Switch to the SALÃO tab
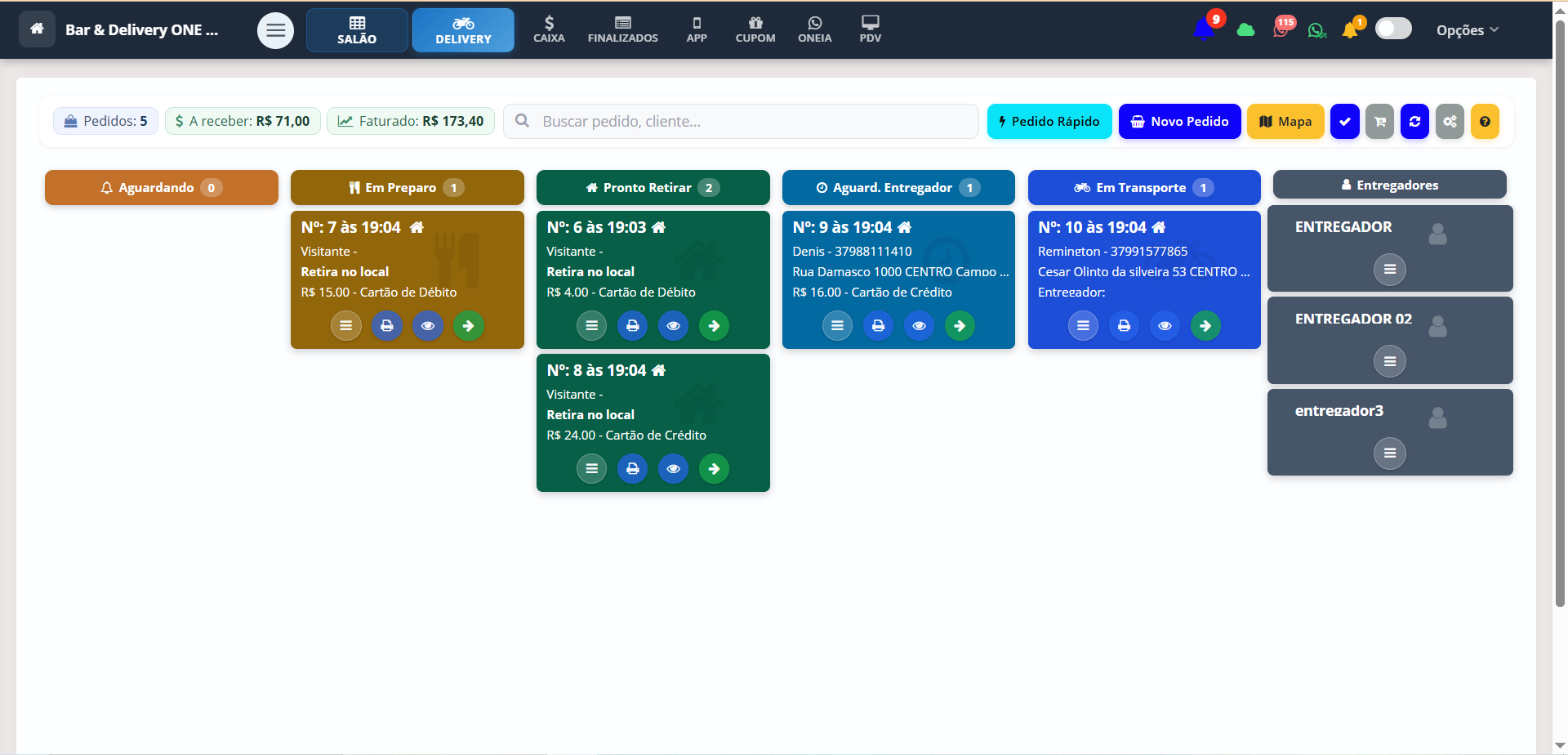This screenshot has width=1568, height=755. point(357,30)
